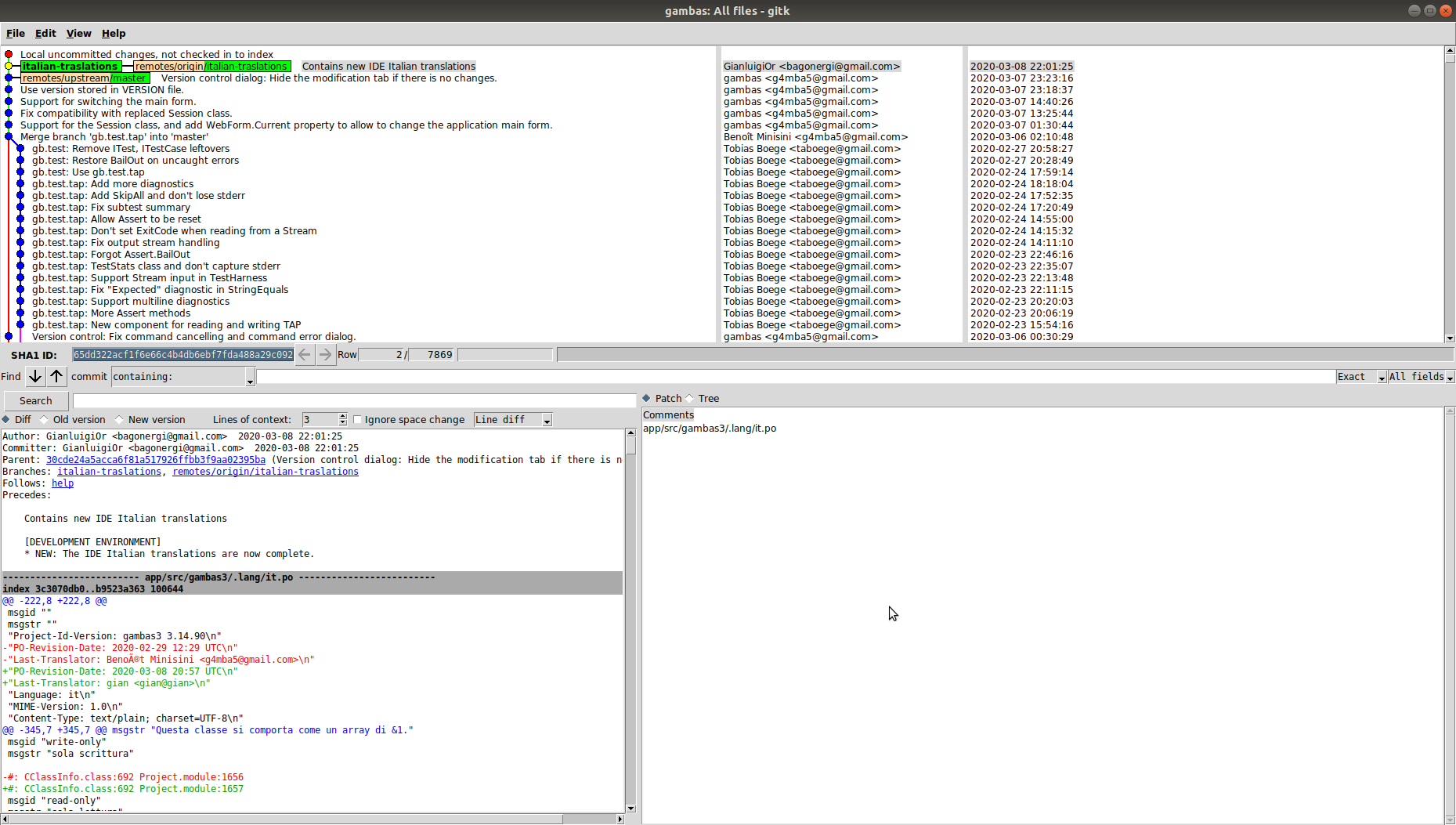Open the Edit menu
This screenshot has height=825, width=1456.
click(x=45, y=34)
